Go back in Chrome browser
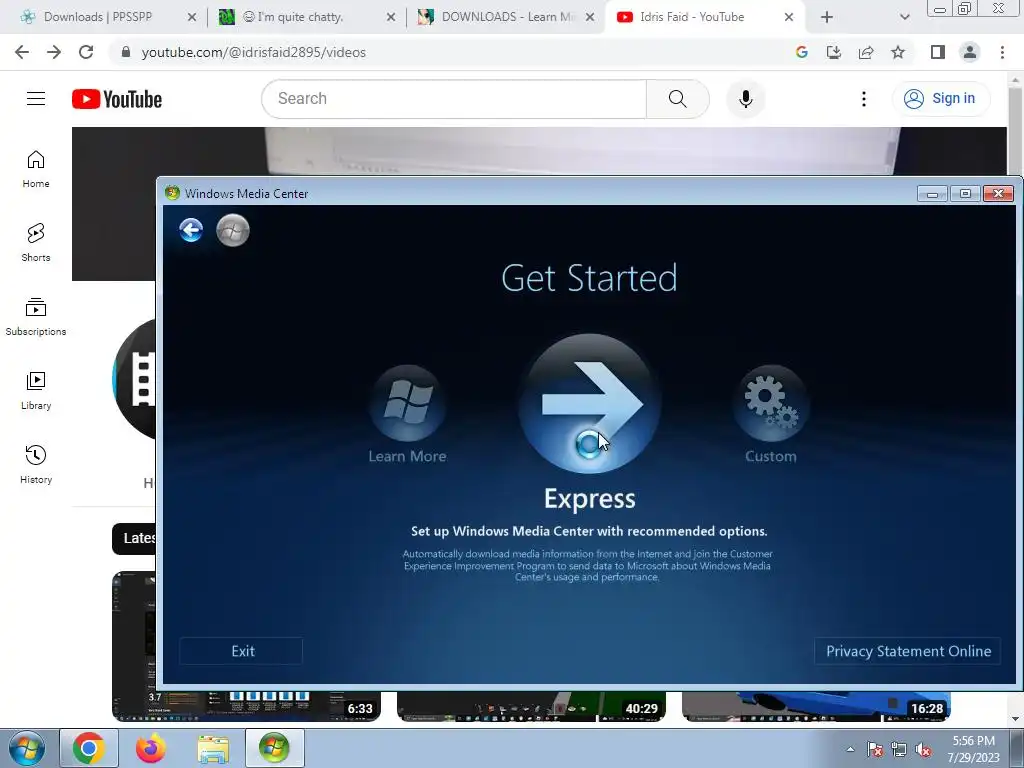 [22, 52]
